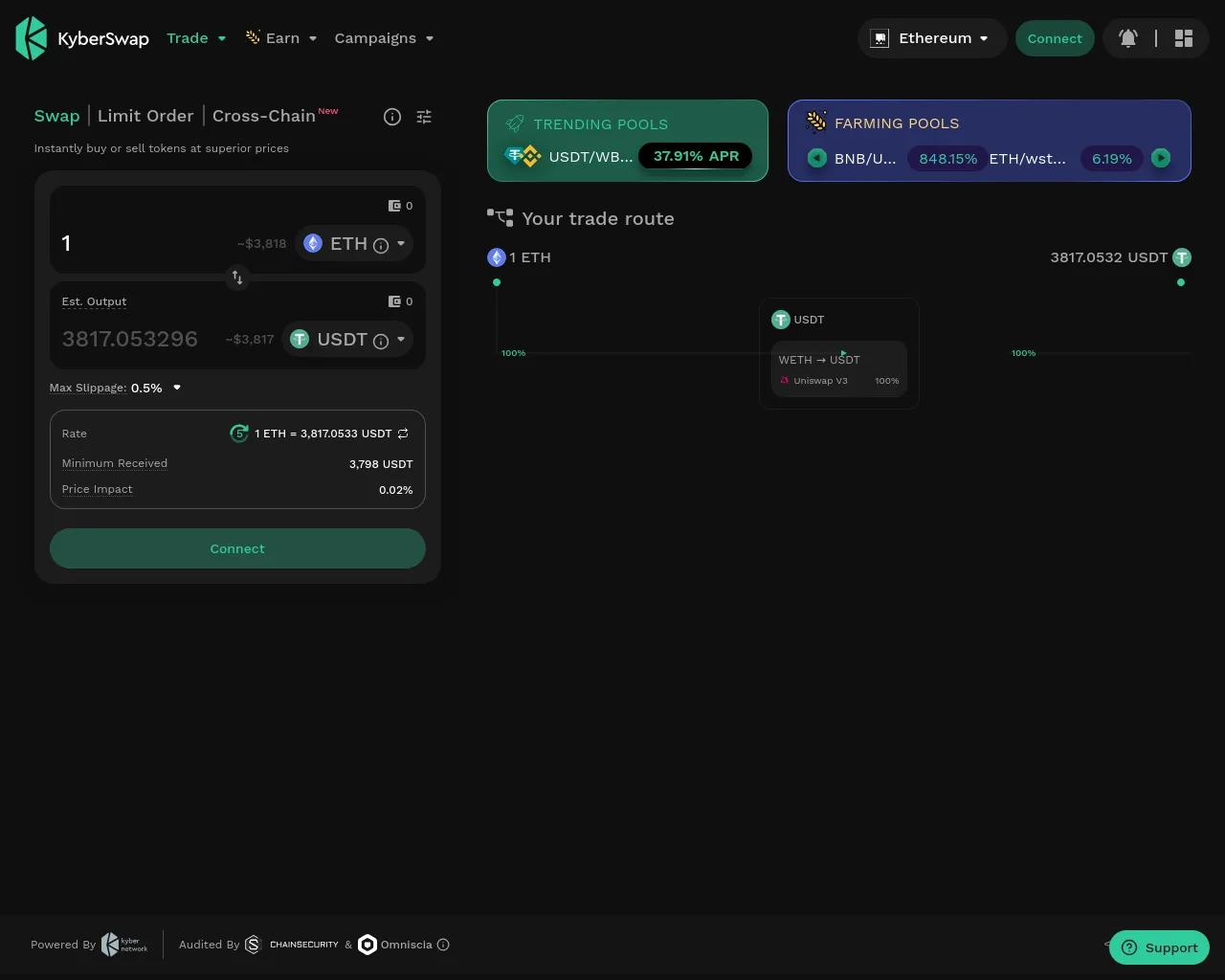Viewport: 1225px width, 980px height.
Task: Click the Omniscia info icon
Action: (443, 945)
